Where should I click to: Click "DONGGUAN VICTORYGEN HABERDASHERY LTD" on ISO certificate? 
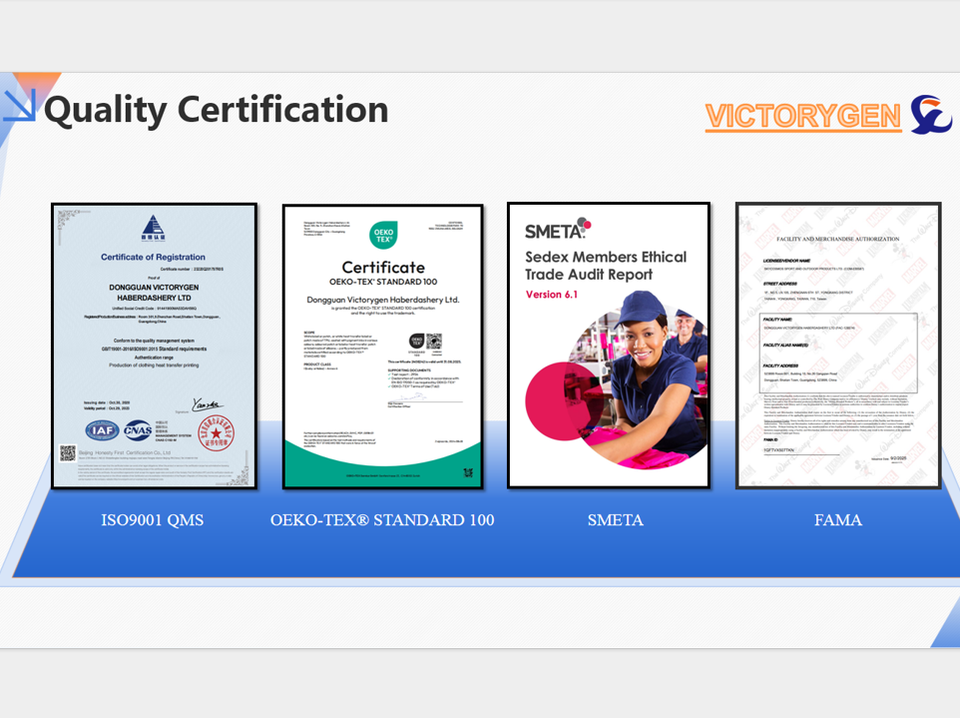154,293
